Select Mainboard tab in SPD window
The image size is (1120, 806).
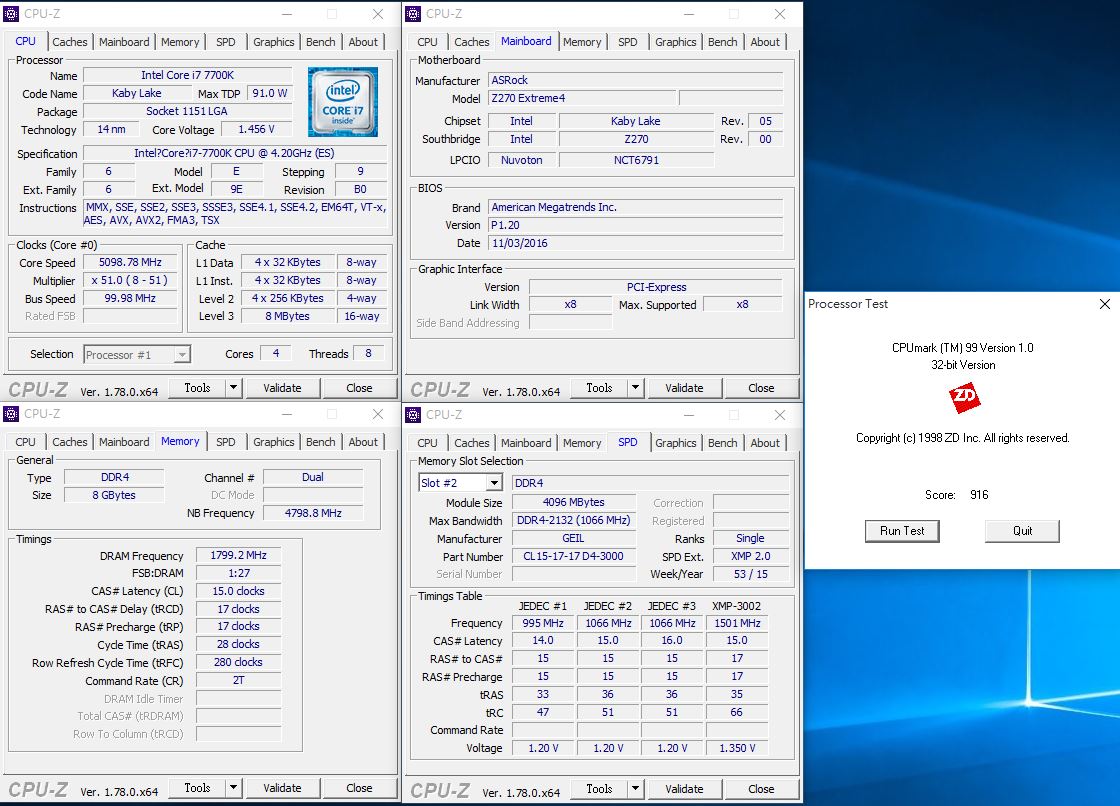tap(526, 443)
